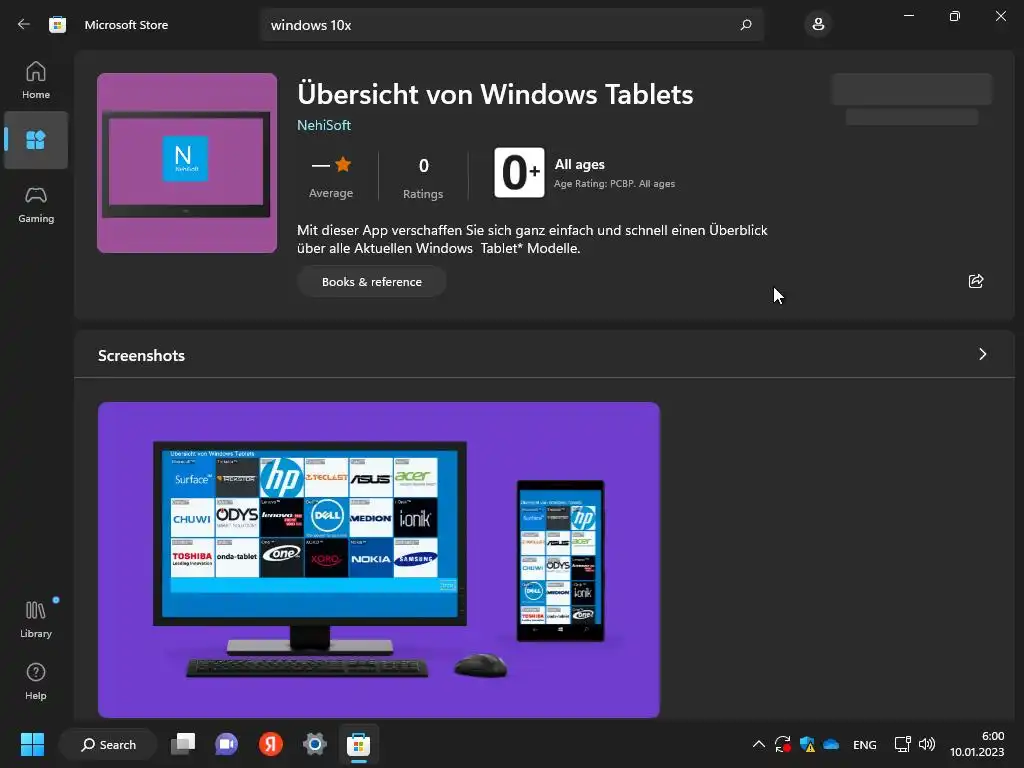Click Microsoft Store taskbar icon
This screenshot has width=1024, height=768.
click(x=359, y=744)
